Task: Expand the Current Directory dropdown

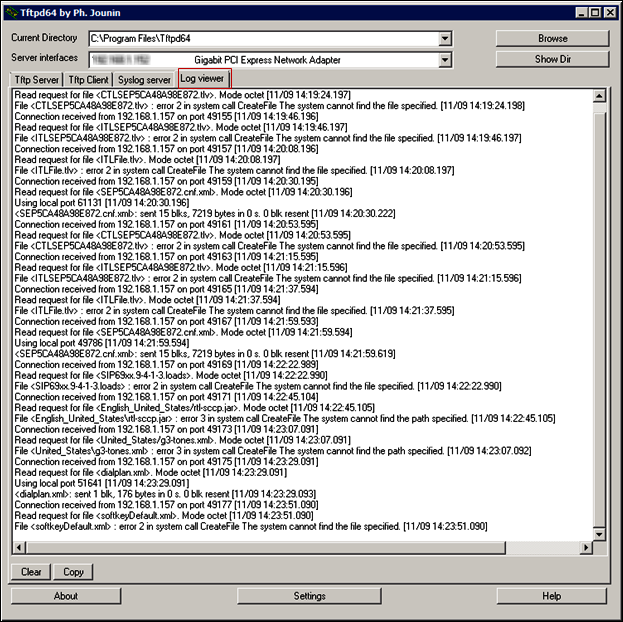Action: [445, 39]
